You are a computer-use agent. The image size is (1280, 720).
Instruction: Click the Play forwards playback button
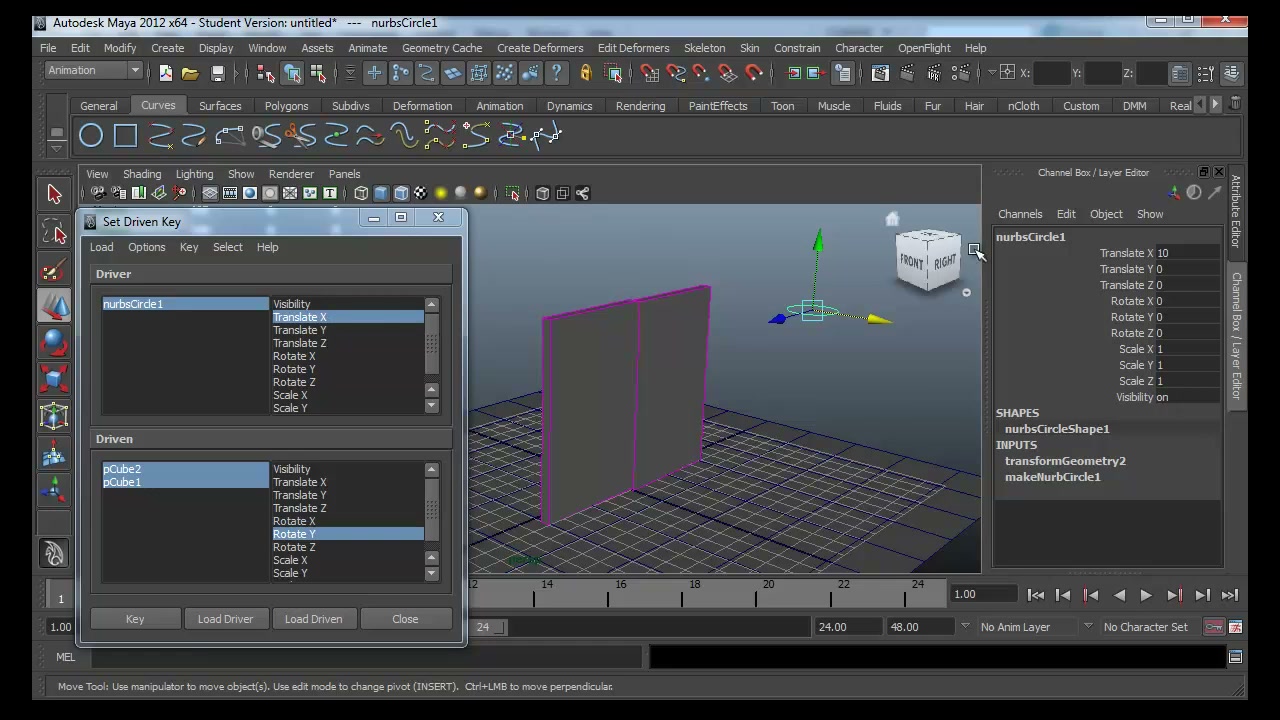point(1146,595)
